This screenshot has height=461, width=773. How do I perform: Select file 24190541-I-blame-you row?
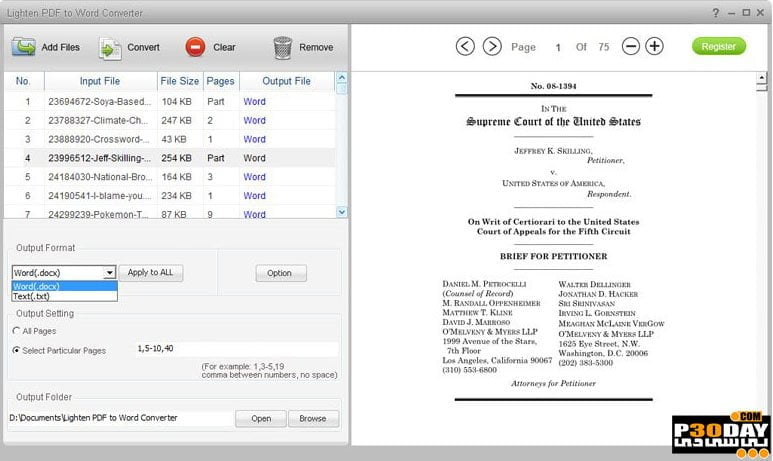(x=170, y=195)
